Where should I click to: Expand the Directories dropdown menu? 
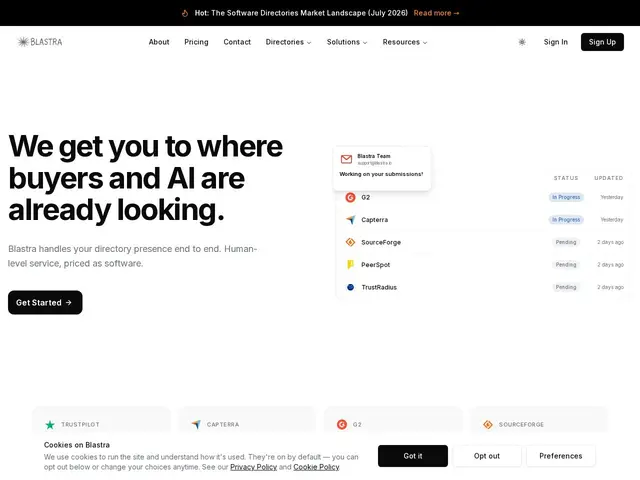click(288, 42)
